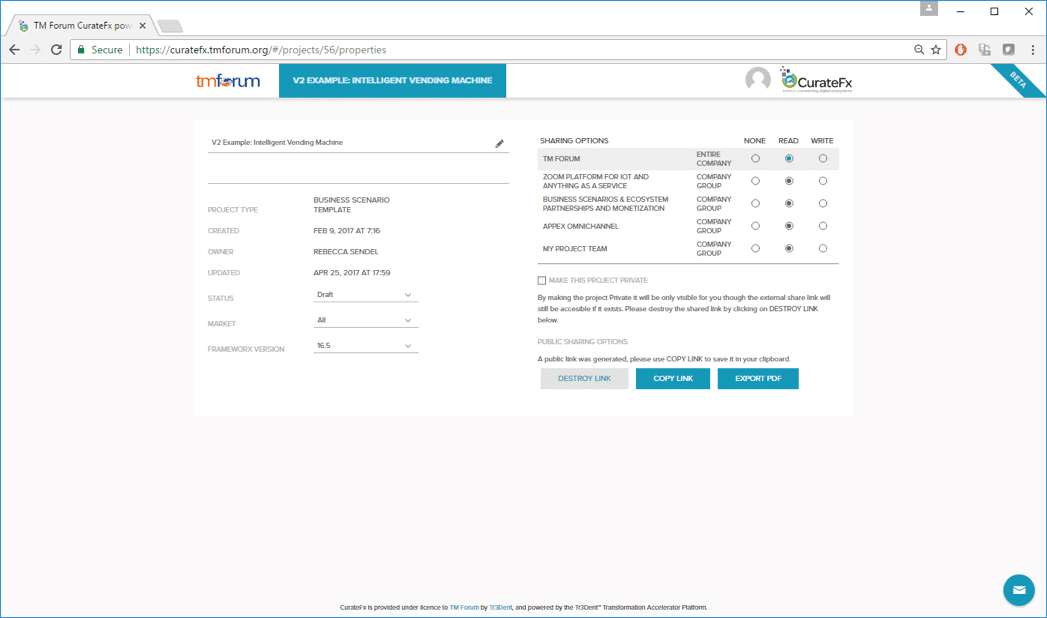Bookmark page with the star icon
Screen dimensions: 1047x618
pyautogui.click(x=936, y=50)
